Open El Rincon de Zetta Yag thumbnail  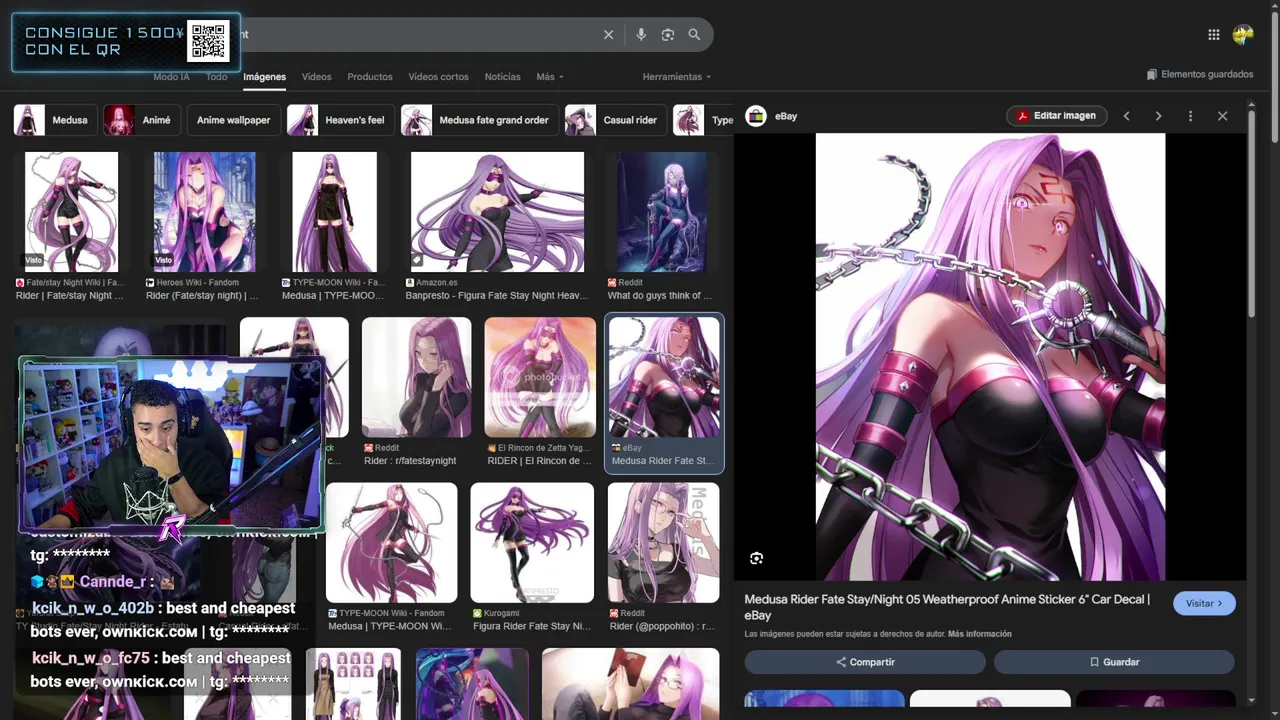[540, 377]
